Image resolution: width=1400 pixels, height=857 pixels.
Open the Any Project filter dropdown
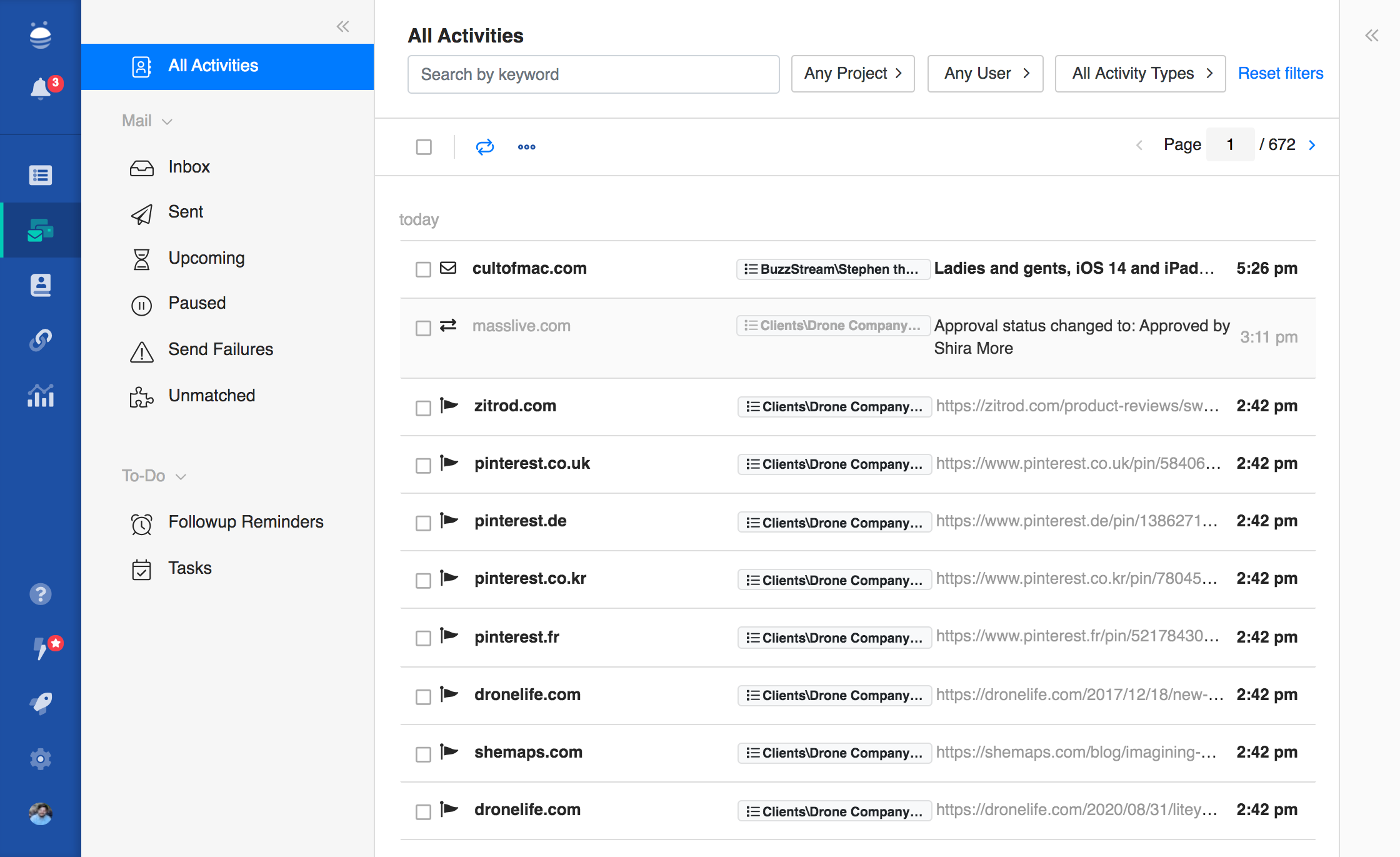[x=852, y=74]
